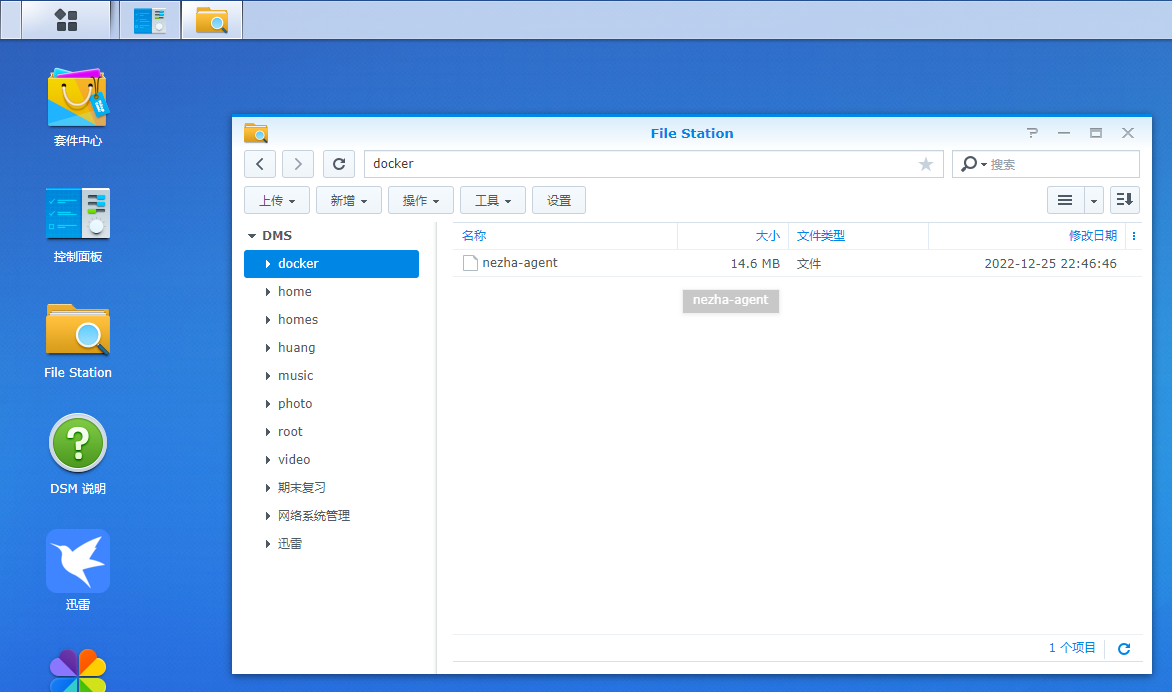Select the homes folder in tree

[297, 320]
